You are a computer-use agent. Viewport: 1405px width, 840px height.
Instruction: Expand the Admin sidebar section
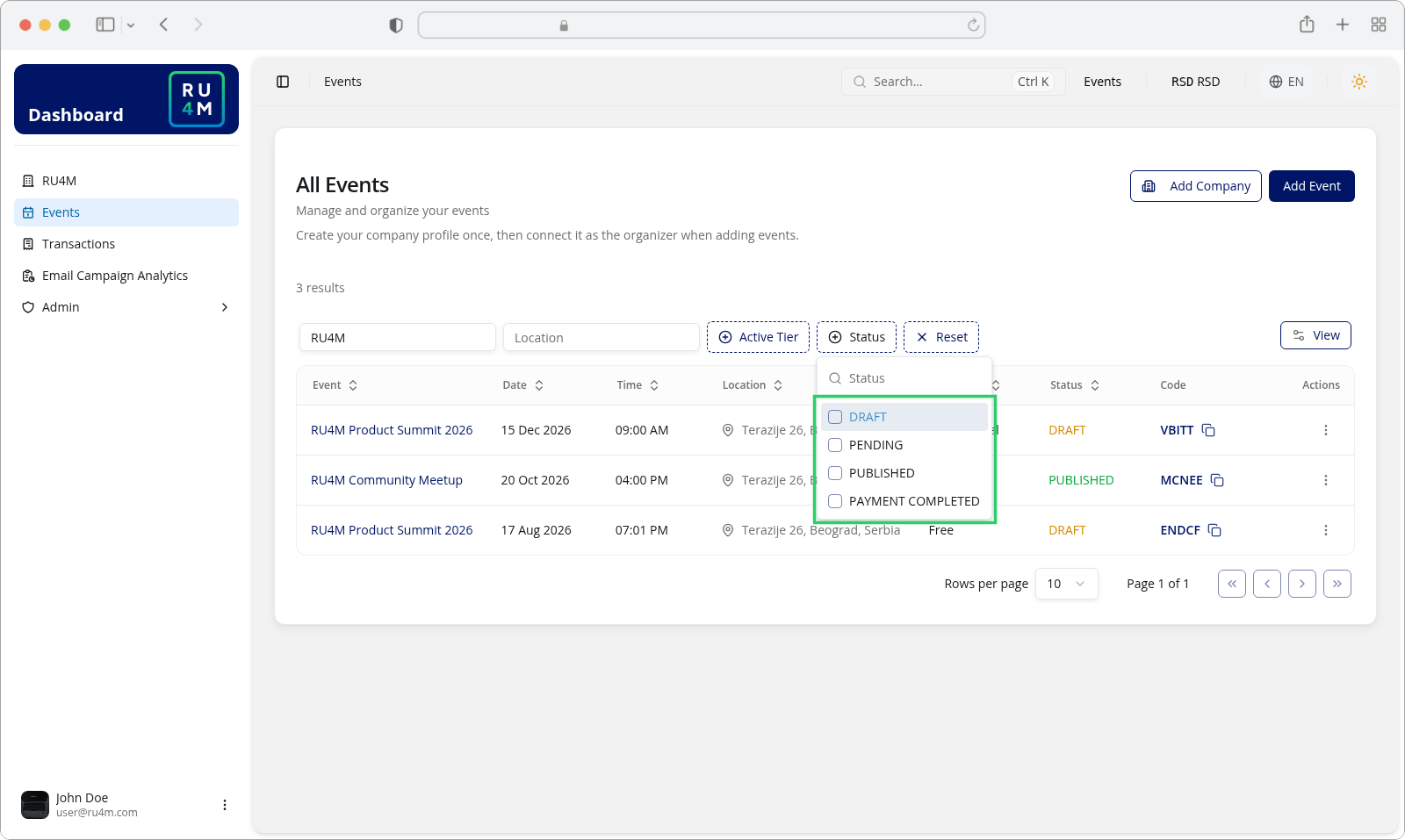click(126, 307)
